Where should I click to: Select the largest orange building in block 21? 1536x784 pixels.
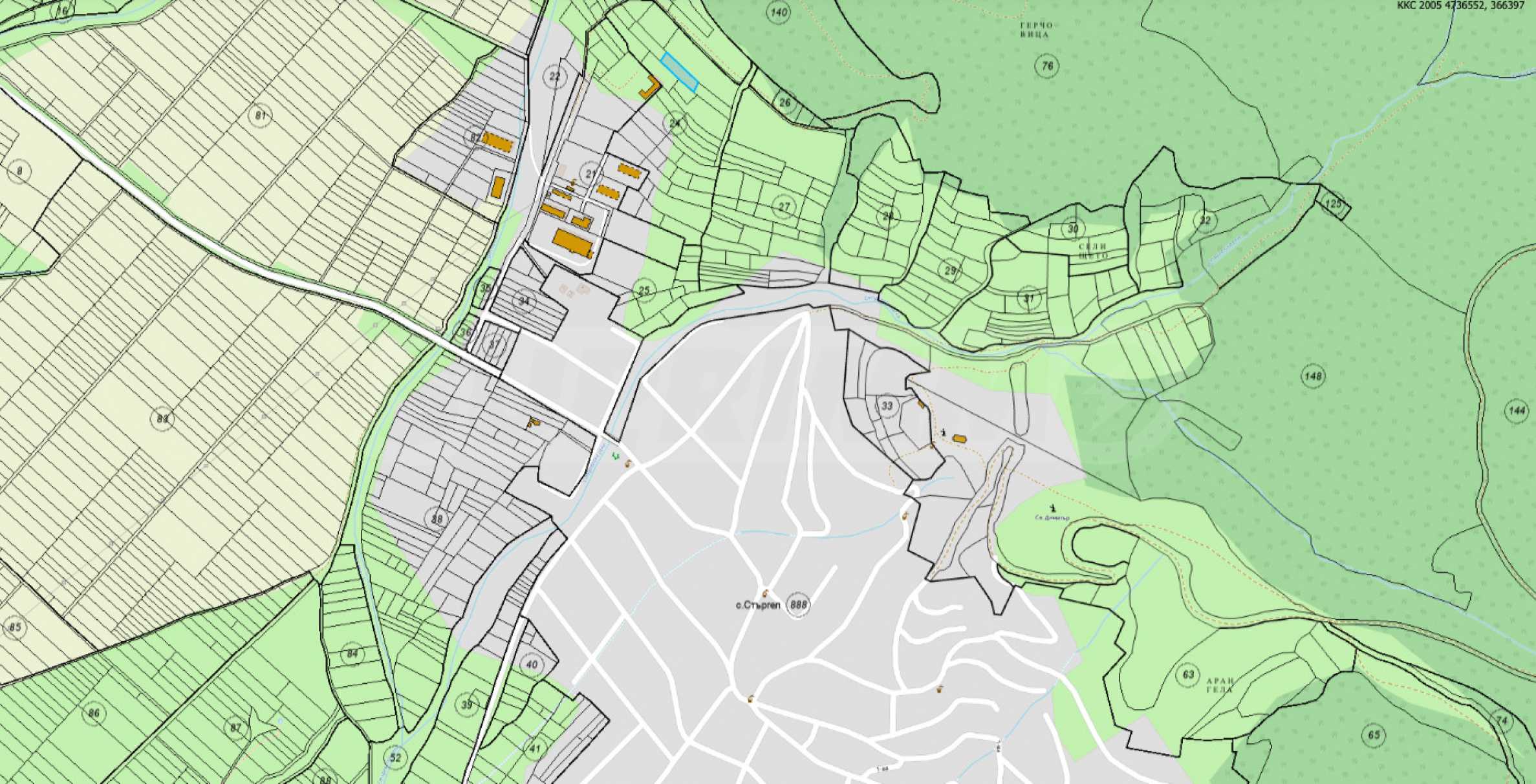572,243
